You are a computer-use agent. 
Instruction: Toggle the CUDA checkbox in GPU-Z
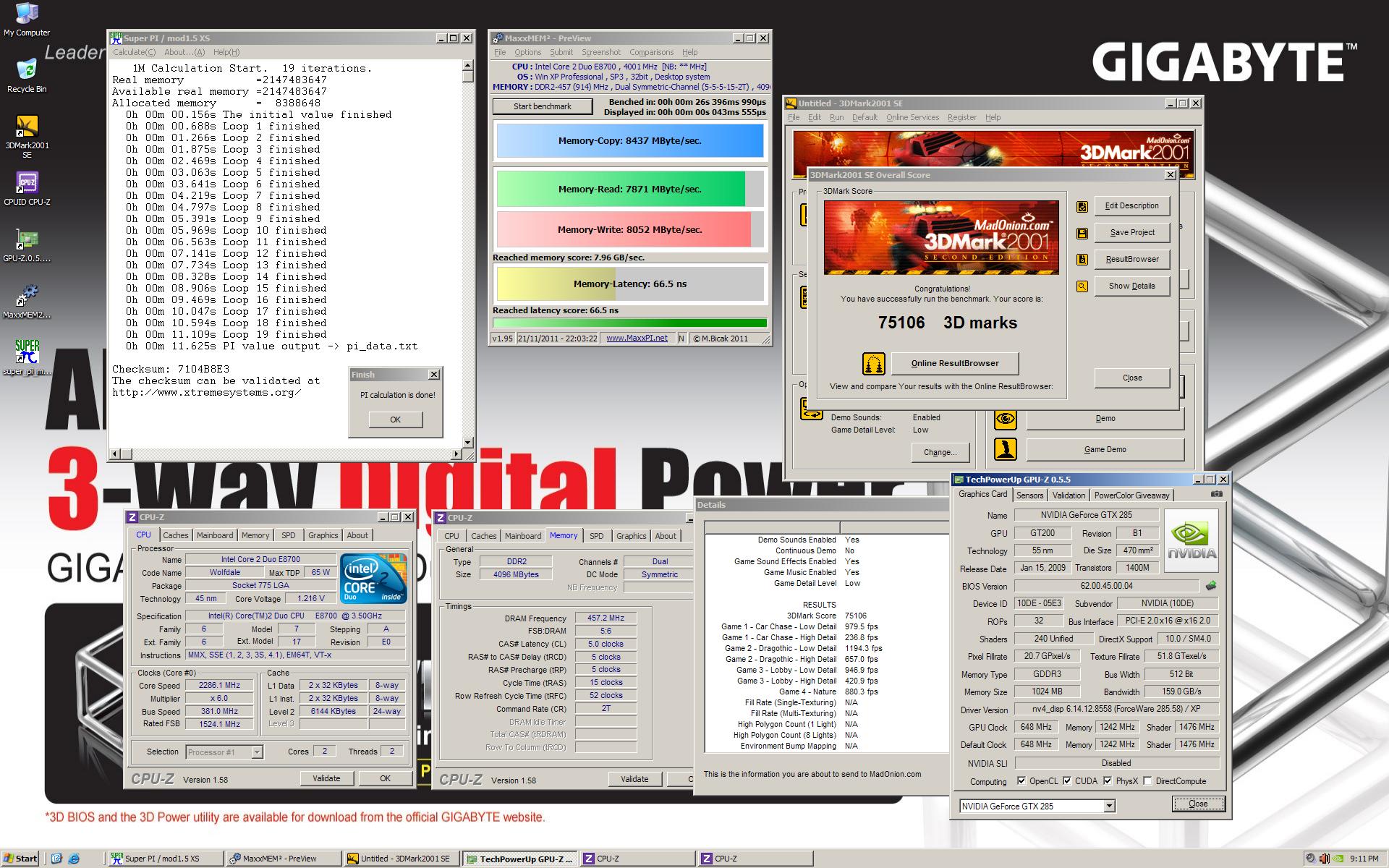click(1067, 781)
